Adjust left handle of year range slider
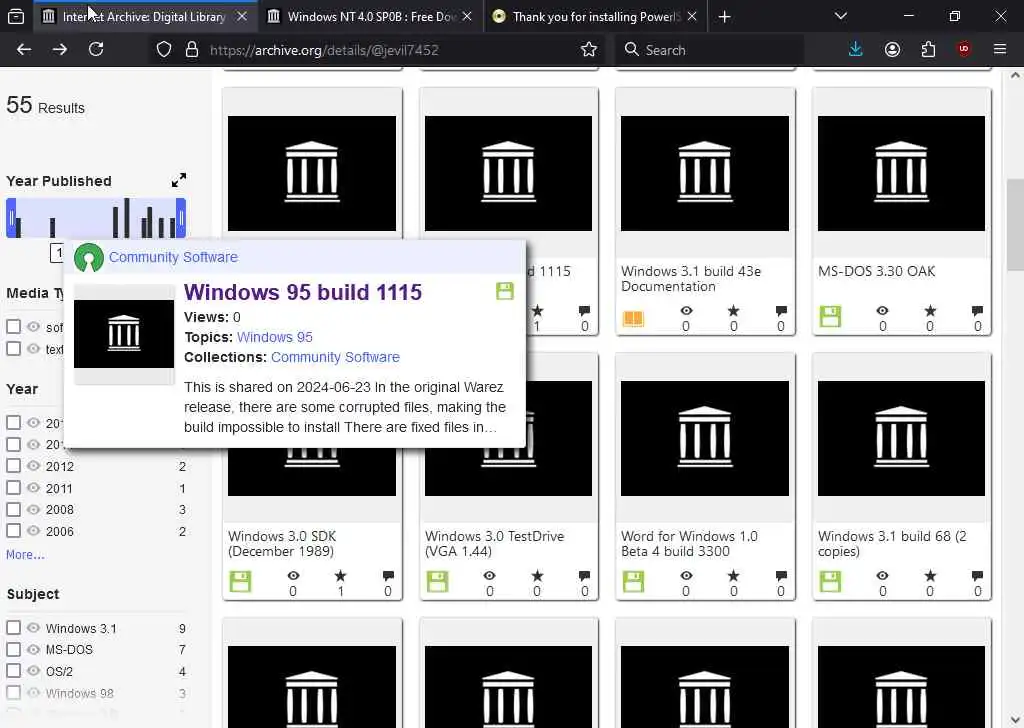The image size is (1024, 728). tap(11, 218)
